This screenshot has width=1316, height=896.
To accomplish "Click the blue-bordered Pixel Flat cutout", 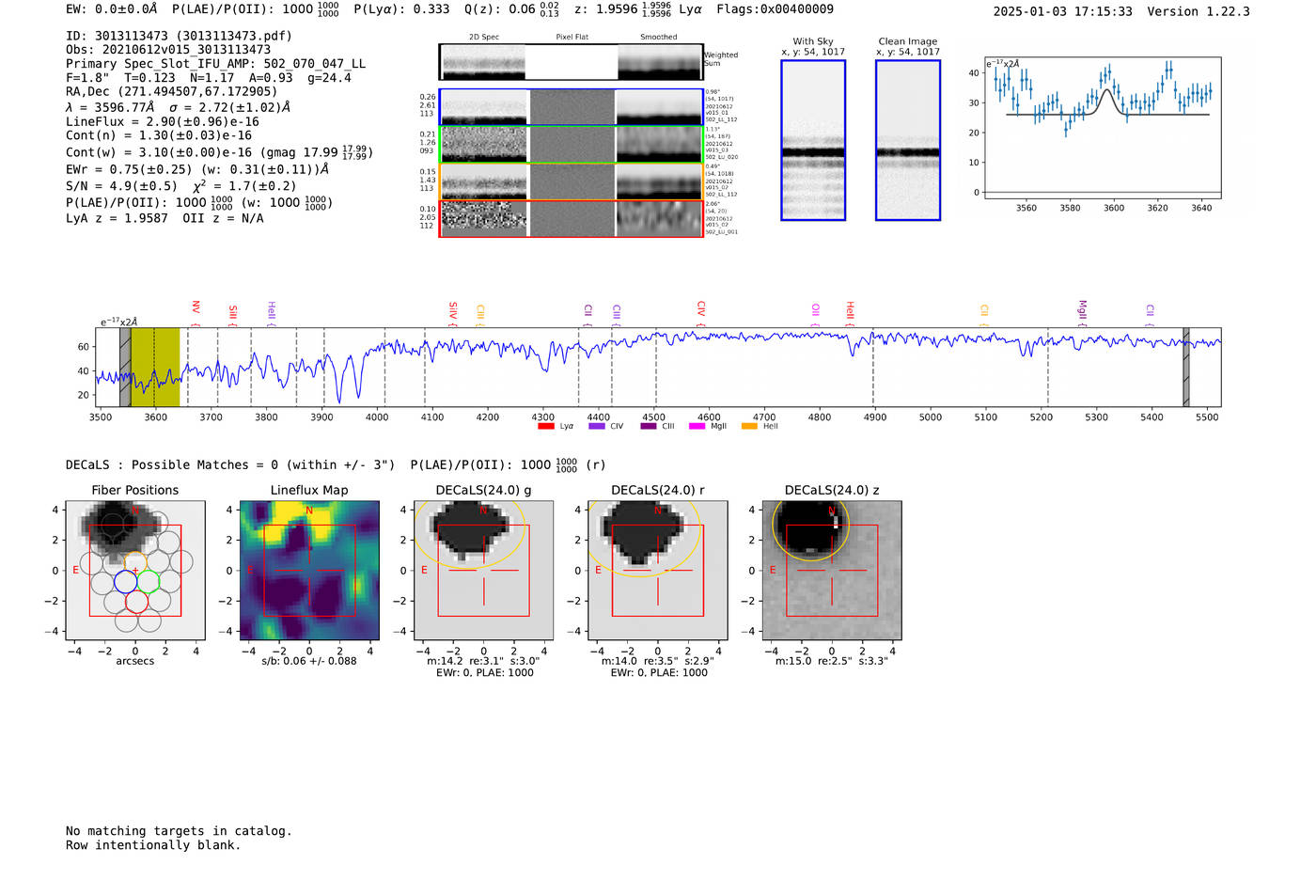I will (x=572, y=107).
